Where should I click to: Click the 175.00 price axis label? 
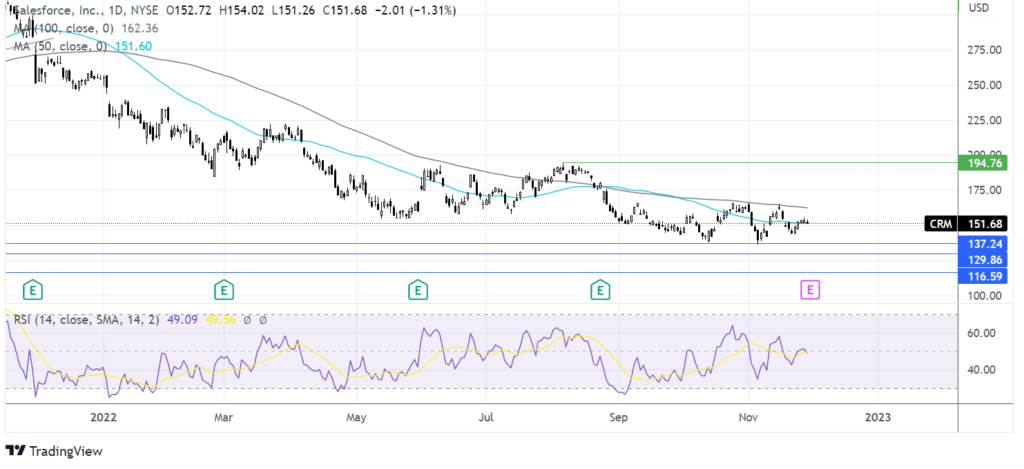[985, 191]
